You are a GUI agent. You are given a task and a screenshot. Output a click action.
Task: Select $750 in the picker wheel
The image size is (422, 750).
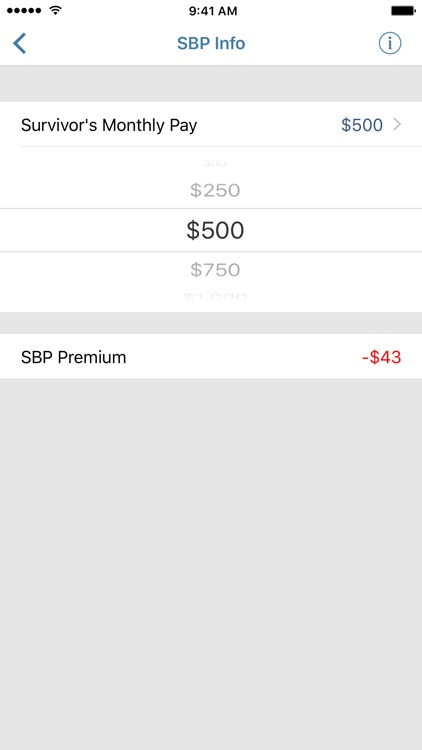pyautogui.click(x=215, y=270)
